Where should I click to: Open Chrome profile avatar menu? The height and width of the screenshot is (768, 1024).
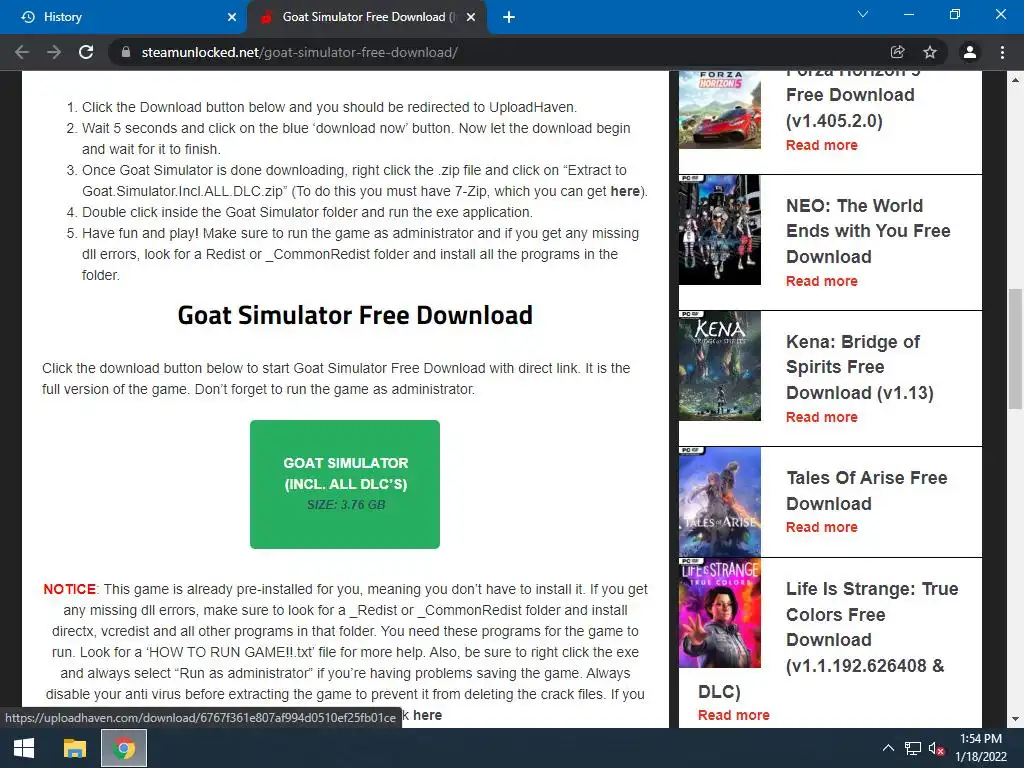point(970,52)
